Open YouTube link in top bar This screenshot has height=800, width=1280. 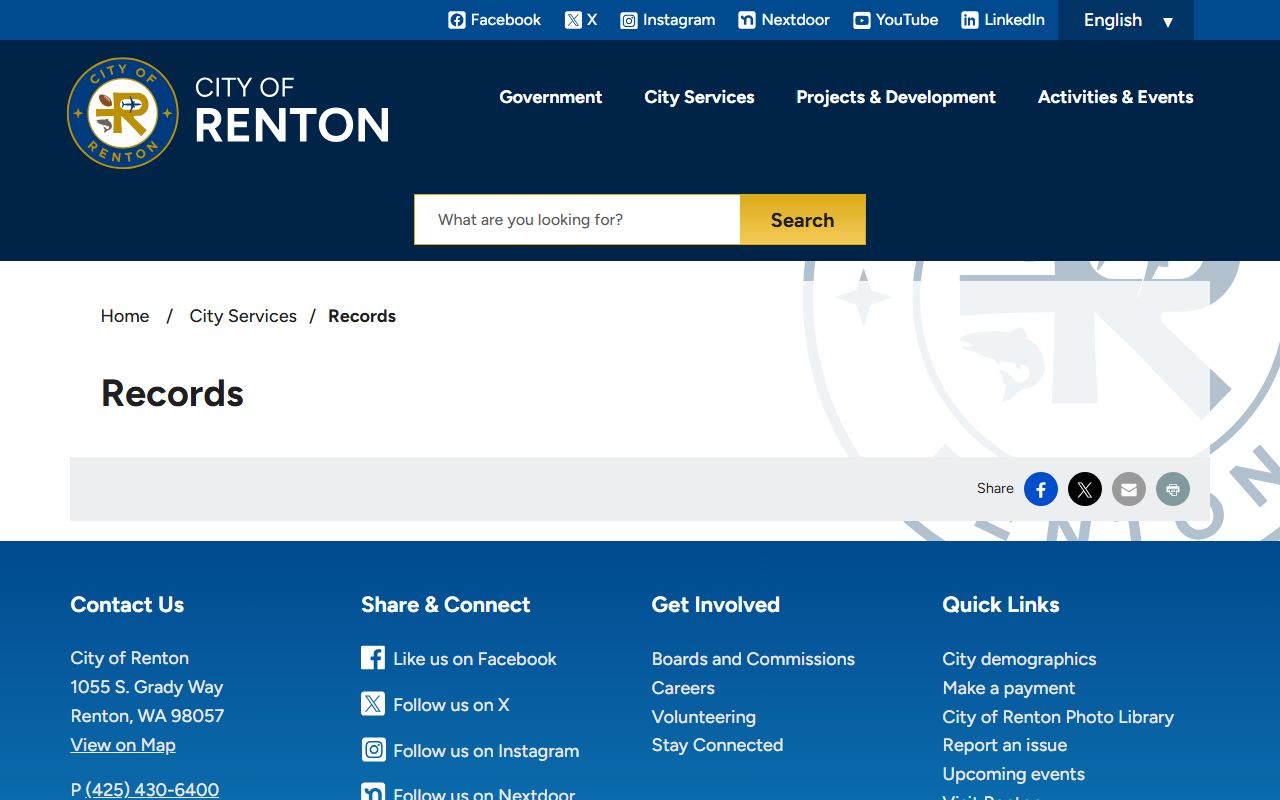coord(895,20)
